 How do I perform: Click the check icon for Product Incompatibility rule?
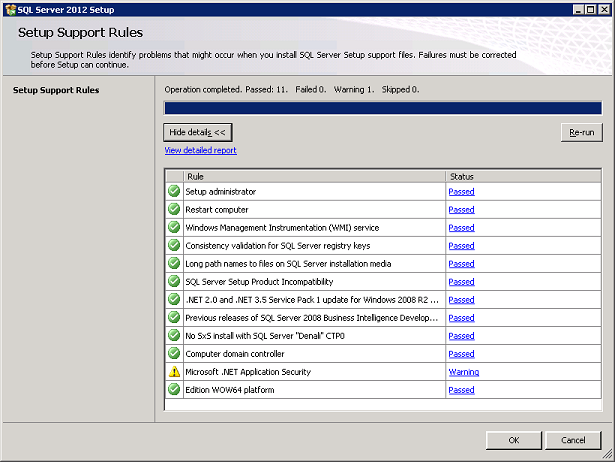tap(174, 282)
